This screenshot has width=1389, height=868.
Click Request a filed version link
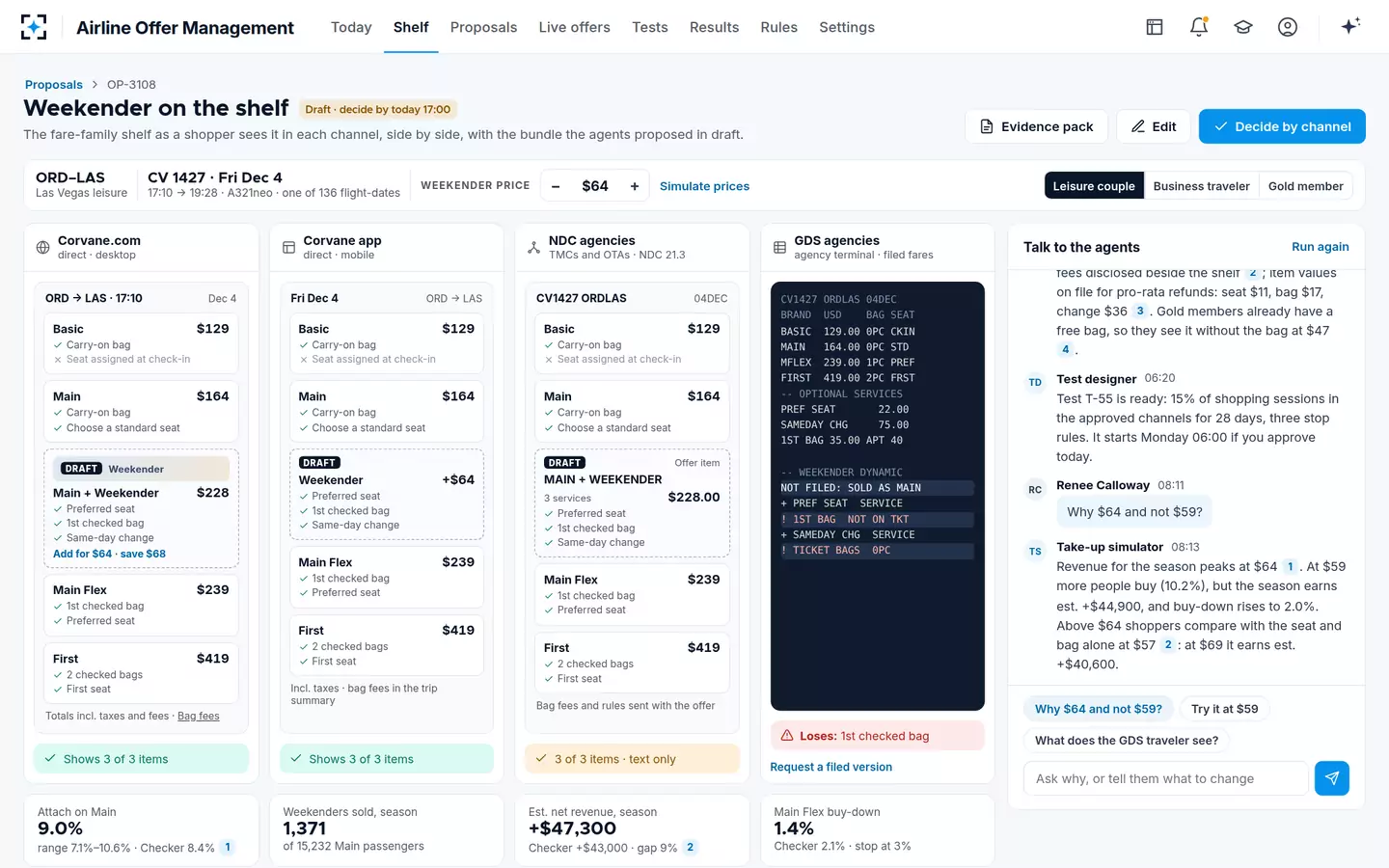(831, 767)
